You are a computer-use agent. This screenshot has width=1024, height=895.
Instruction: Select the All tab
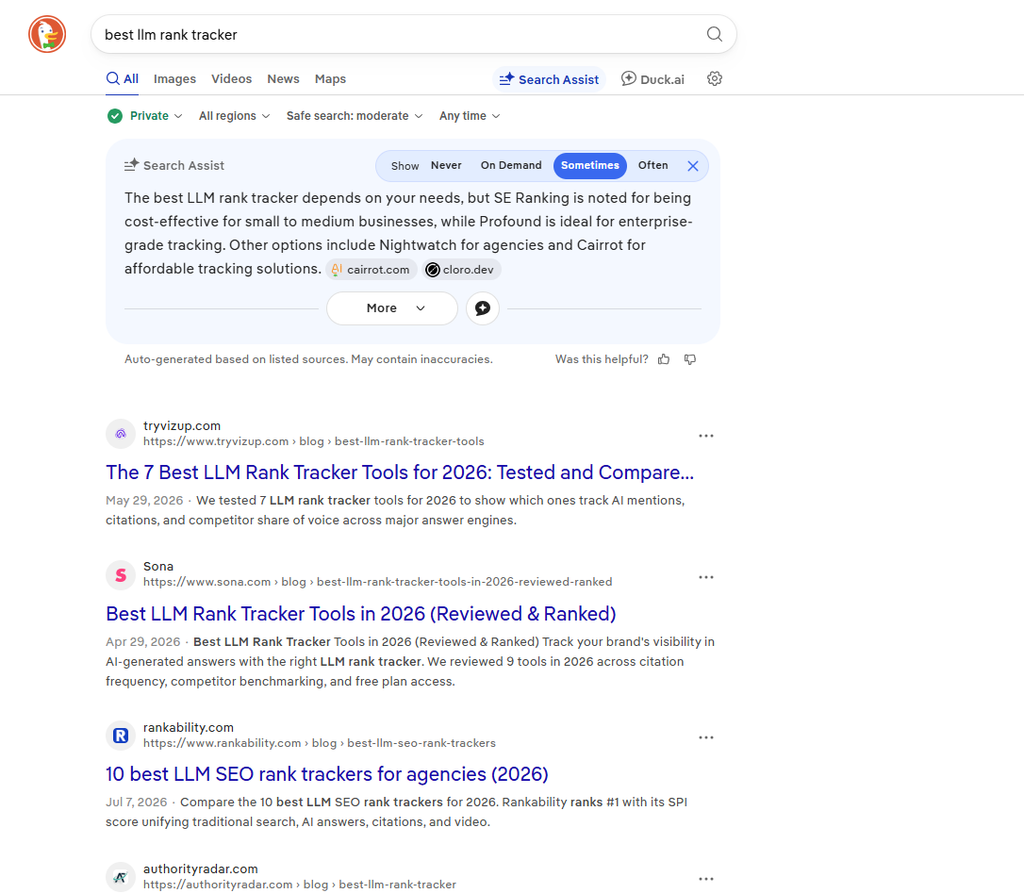point(123,79)
